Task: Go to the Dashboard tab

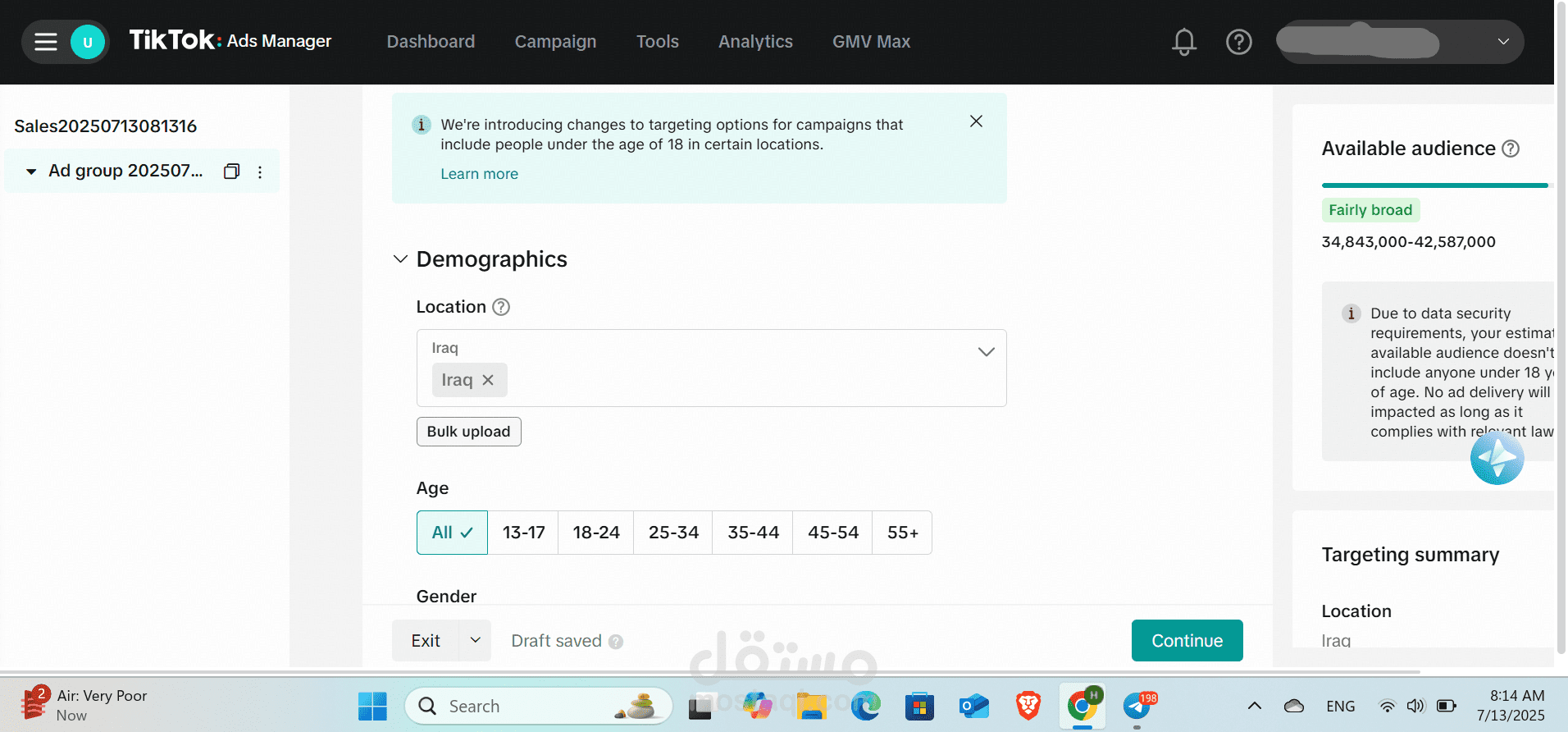Action: 431,42
